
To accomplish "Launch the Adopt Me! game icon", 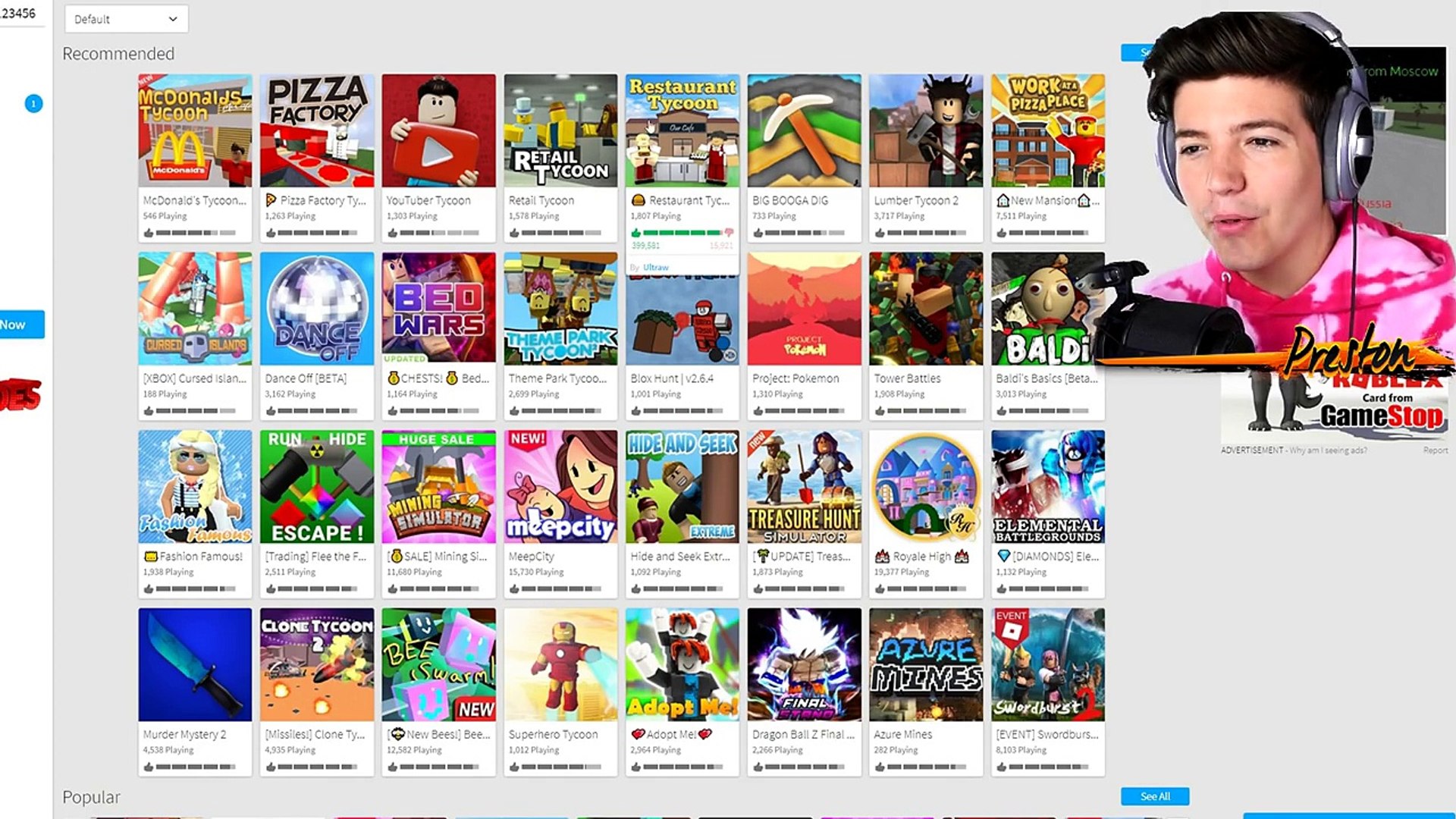I will pyautogui.click(x=682, y=664).
